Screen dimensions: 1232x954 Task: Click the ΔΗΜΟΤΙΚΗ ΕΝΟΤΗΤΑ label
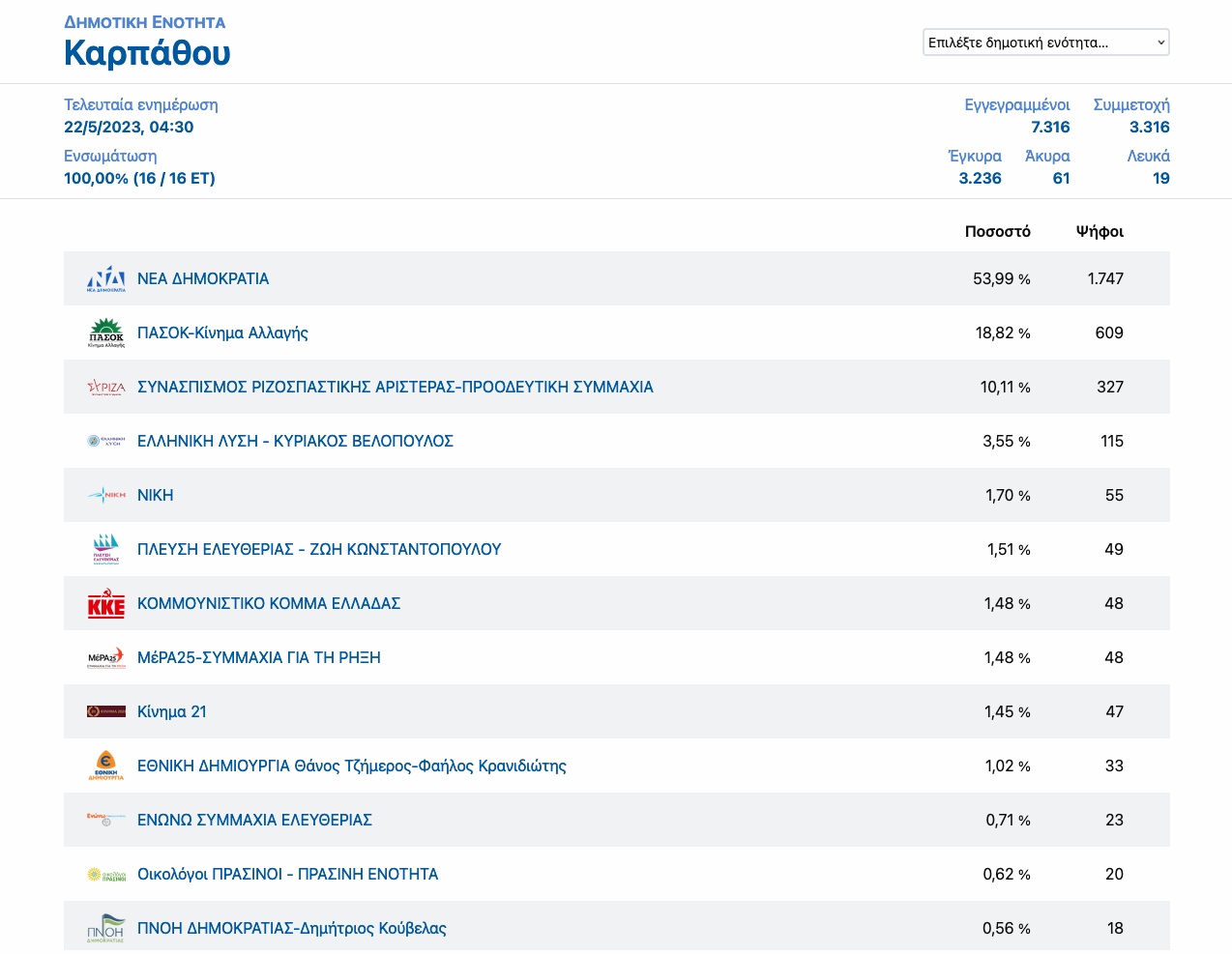(x=145, y=22)
